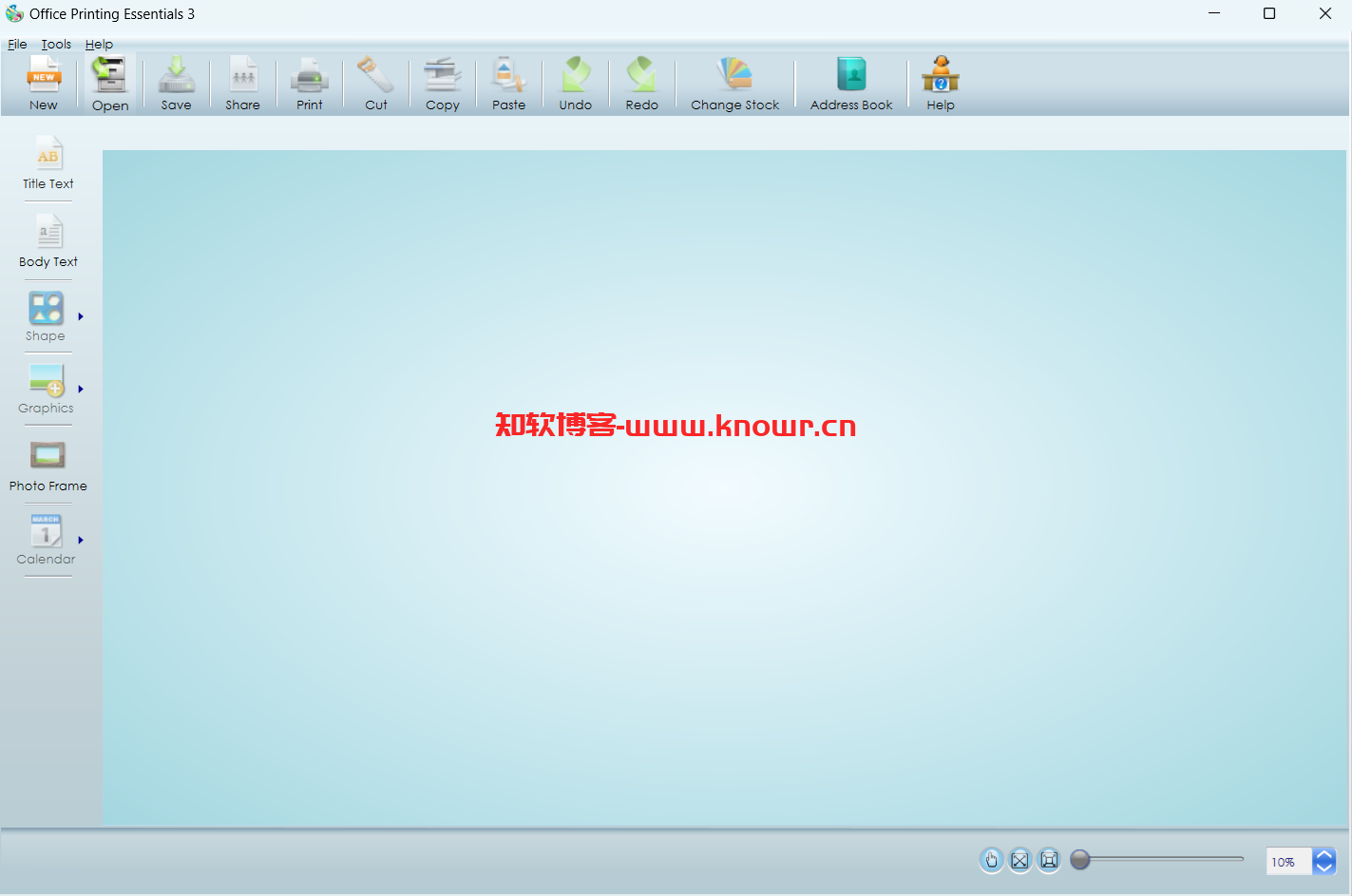
Task: Select the Cut tool
Action: click(x=376, y=84)
